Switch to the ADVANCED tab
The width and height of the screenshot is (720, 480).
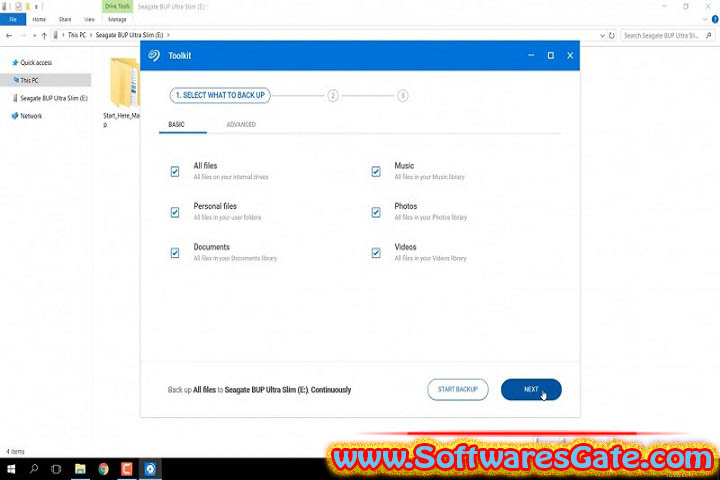coord(241,124)
